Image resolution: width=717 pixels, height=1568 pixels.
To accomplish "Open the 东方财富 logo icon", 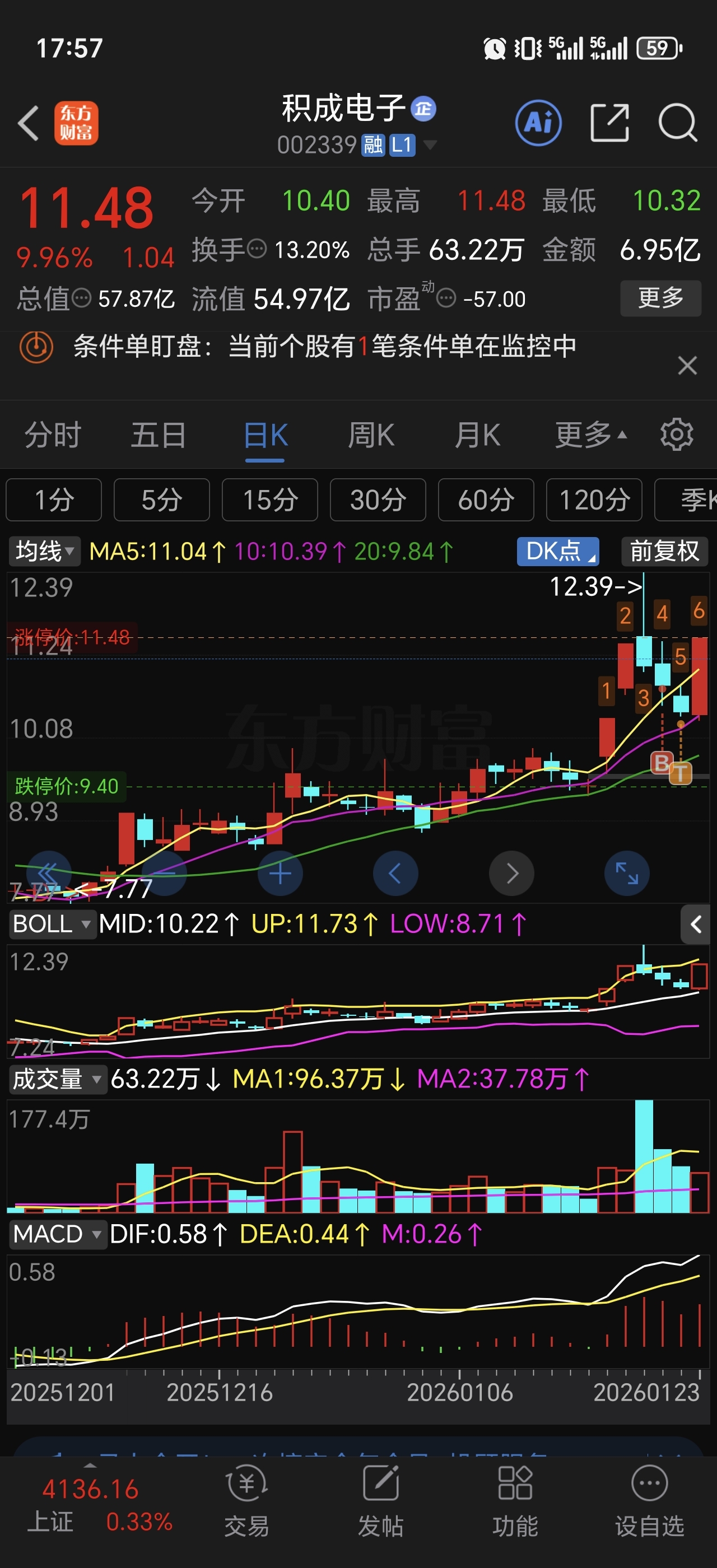I will click(76, 123).
